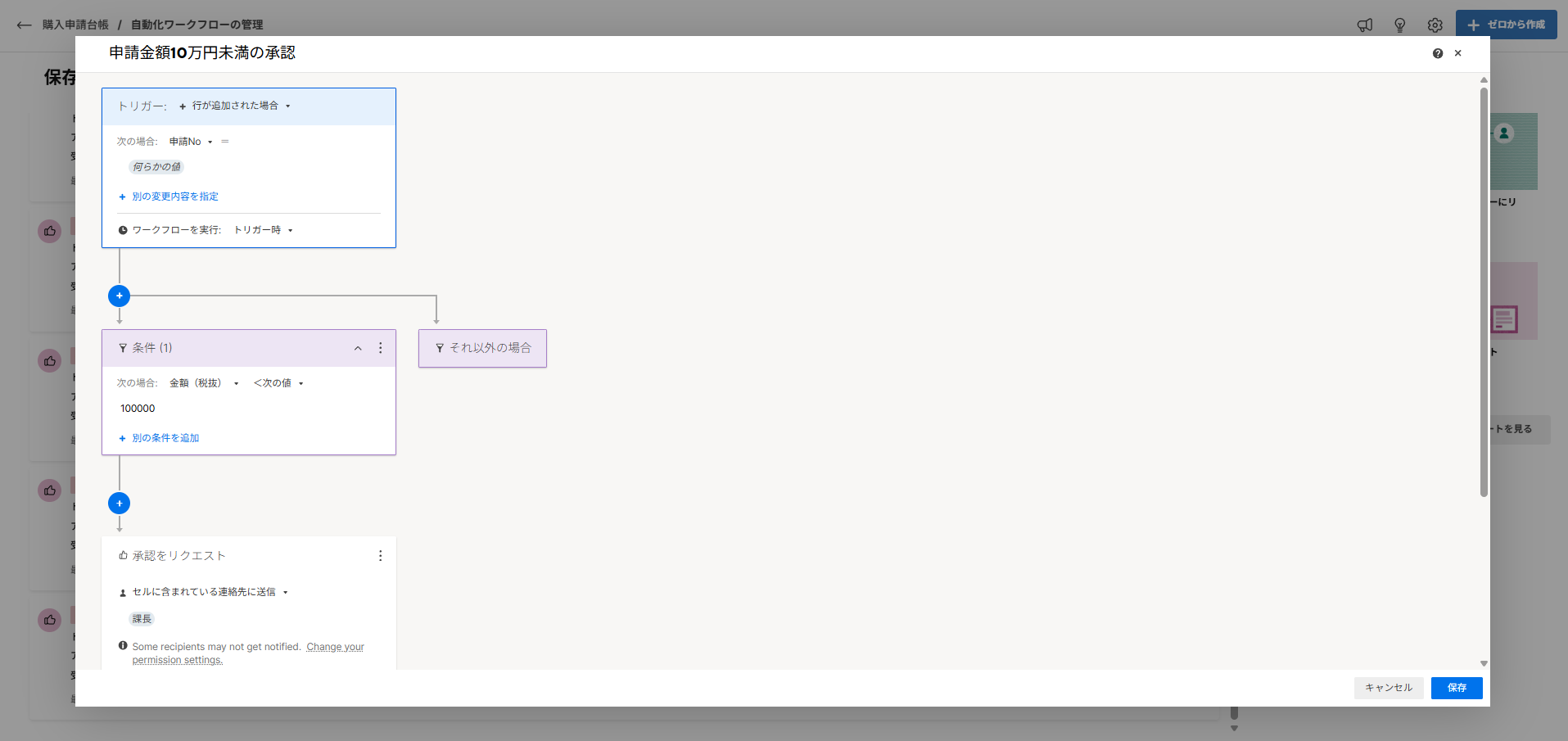Click the workflow title 申請金額10万円未満の承認

click(x=202, y=53)
